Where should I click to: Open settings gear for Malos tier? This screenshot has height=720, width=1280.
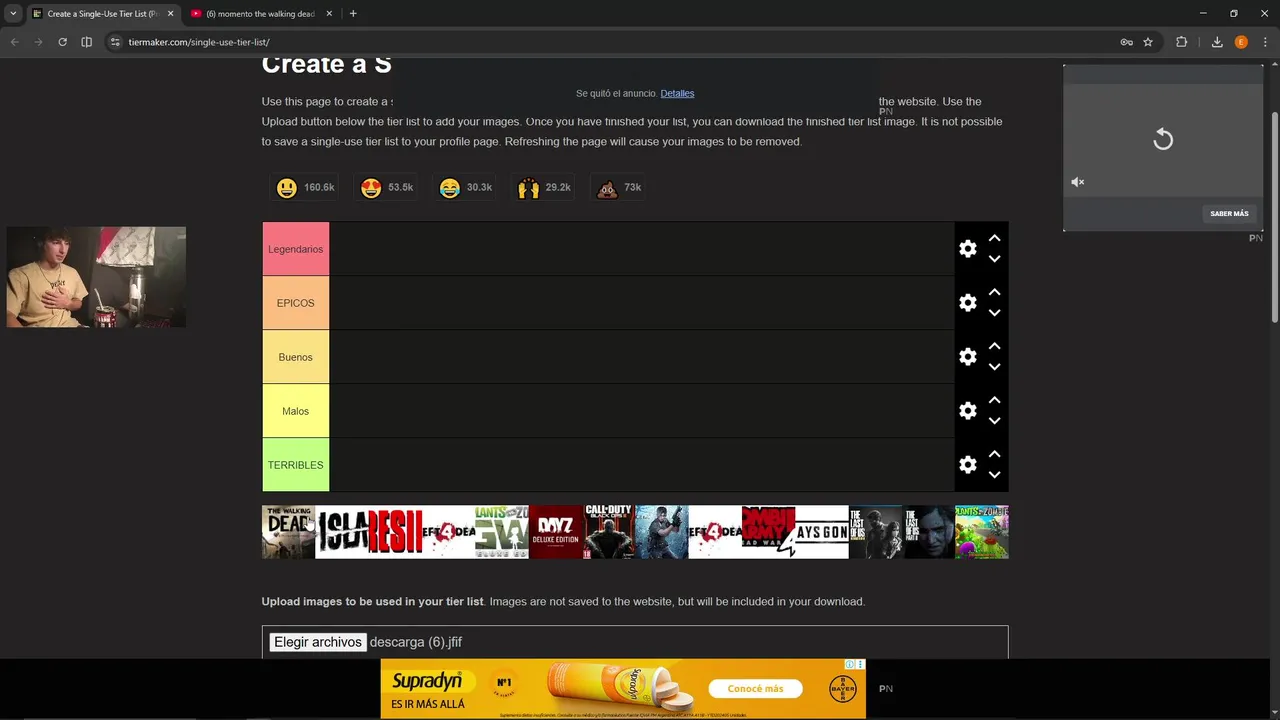[967, 411]
